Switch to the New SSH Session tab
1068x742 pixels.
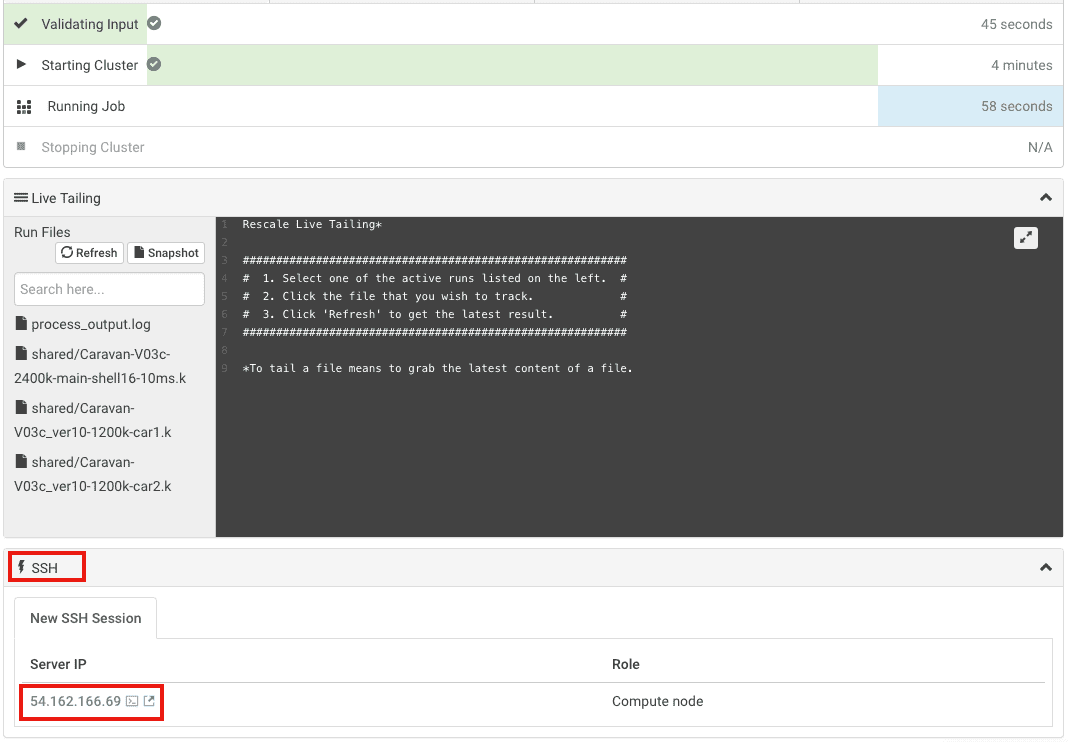(85, 618)
